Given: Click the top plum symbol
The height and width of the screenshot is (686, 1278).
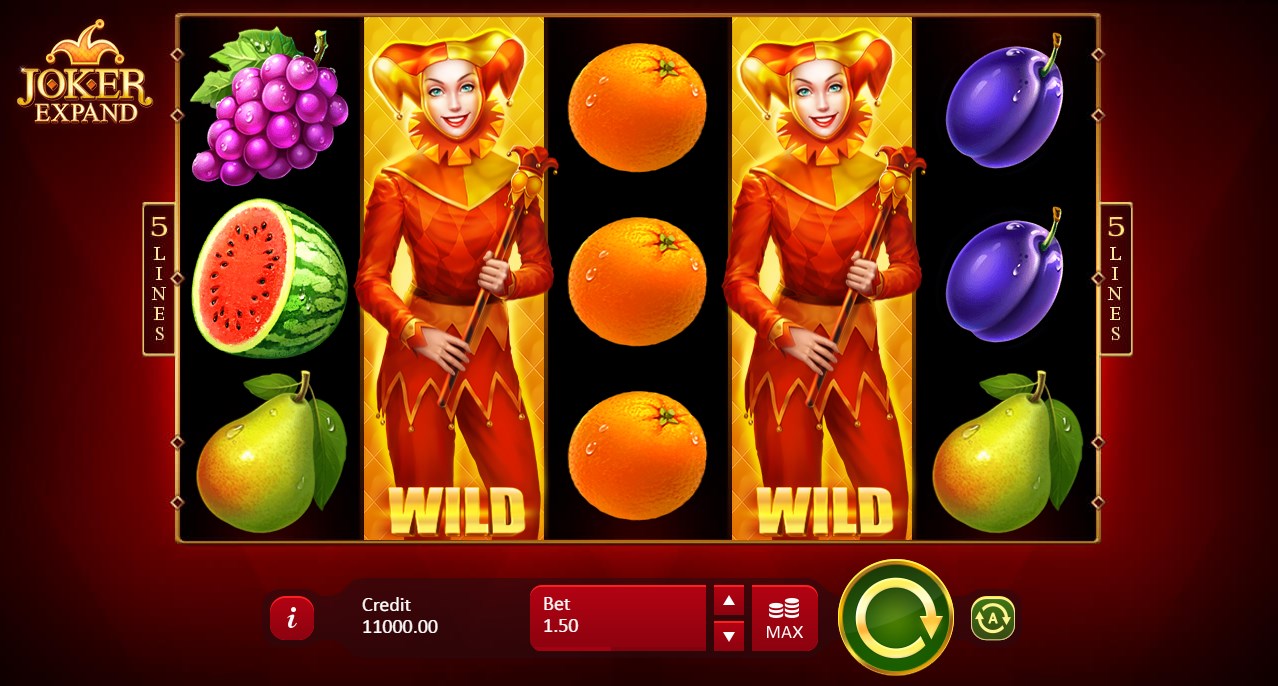Looking at the screenshot, I should coord(1004,102).
